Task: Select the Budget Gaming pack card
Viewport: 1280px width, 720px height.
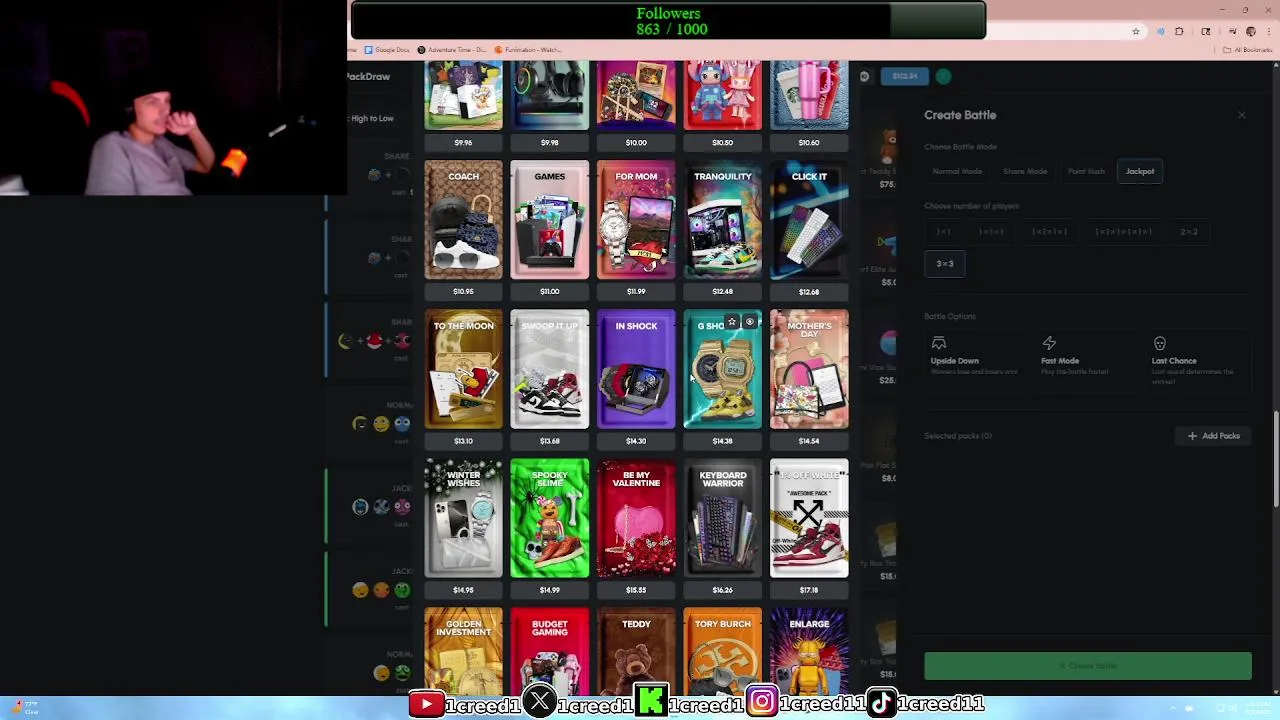Action: click(x=550, y=651)
